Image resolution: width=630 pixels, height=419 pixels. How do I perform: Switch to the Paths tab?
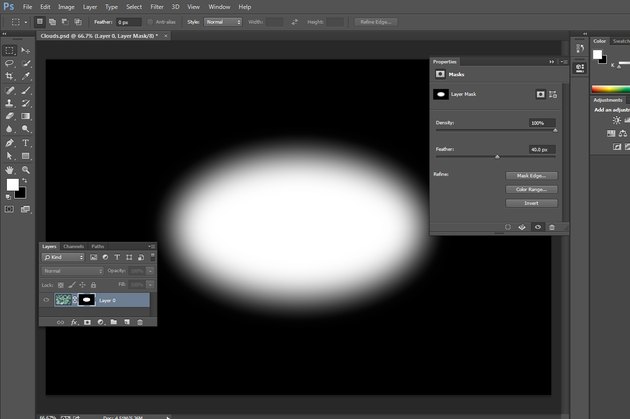click(98, 246)
